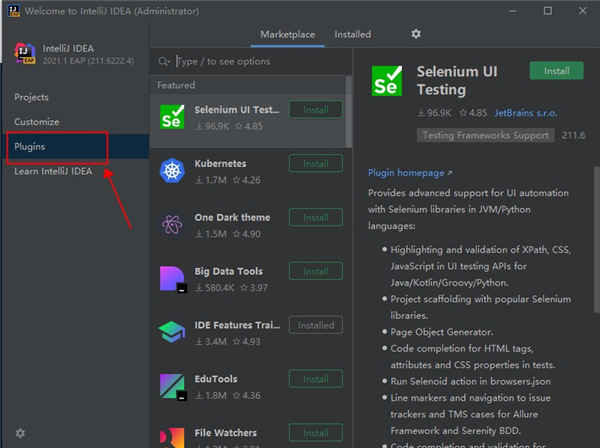Viewport: 600px width, 448px height.
Task: Install Selenium UI Testing from the list
Action: click(x=316, y=109)
